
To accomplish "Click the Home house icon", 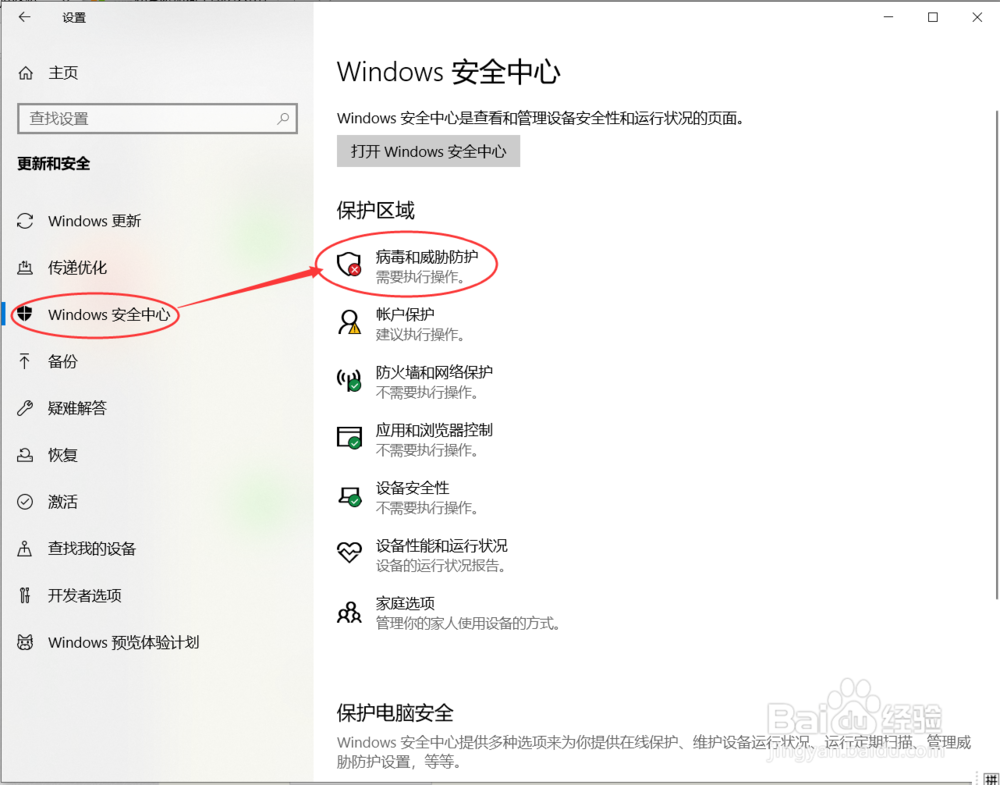I will (26, 73).
